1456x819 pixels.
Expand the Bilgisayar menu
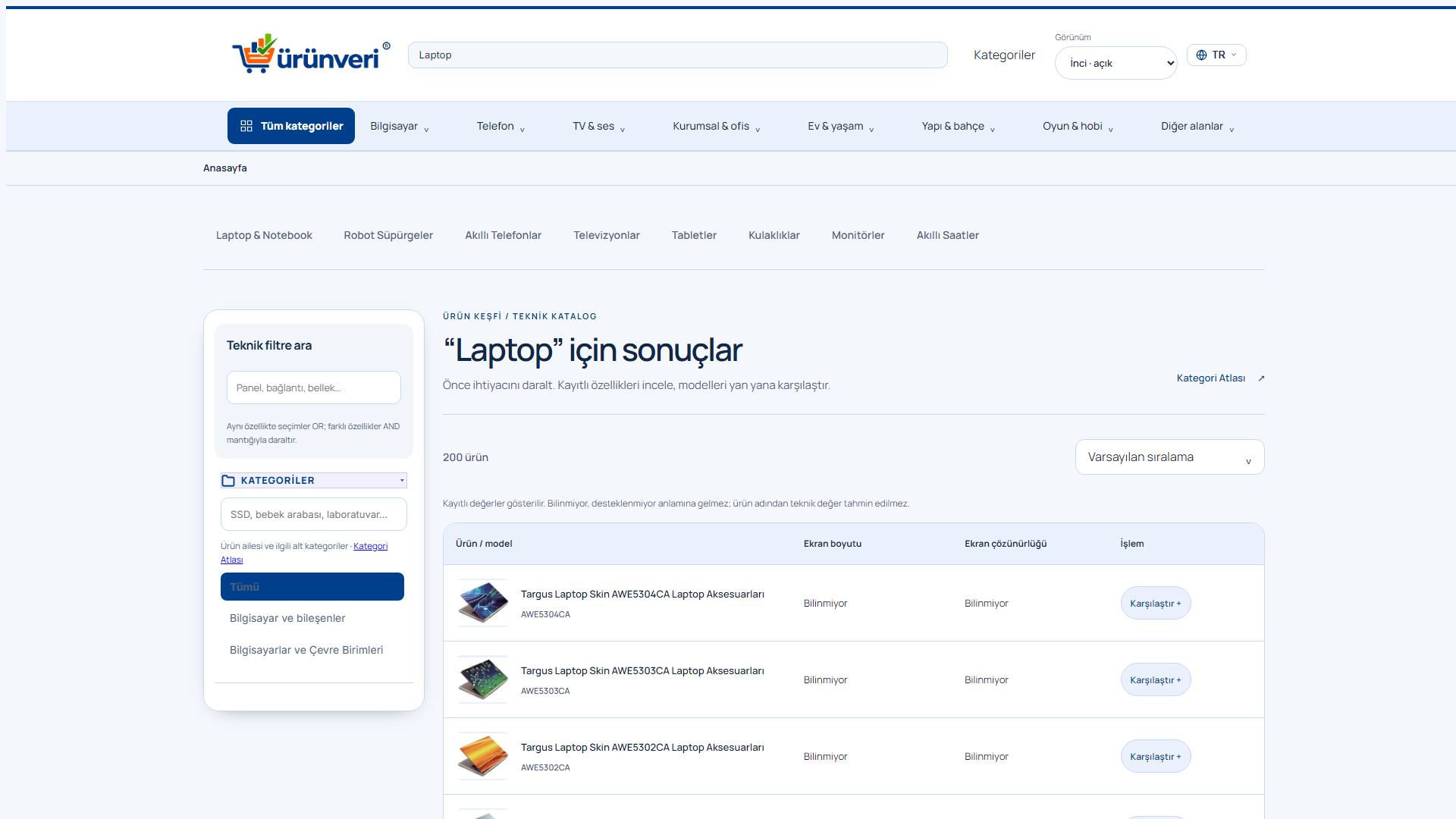400,127
